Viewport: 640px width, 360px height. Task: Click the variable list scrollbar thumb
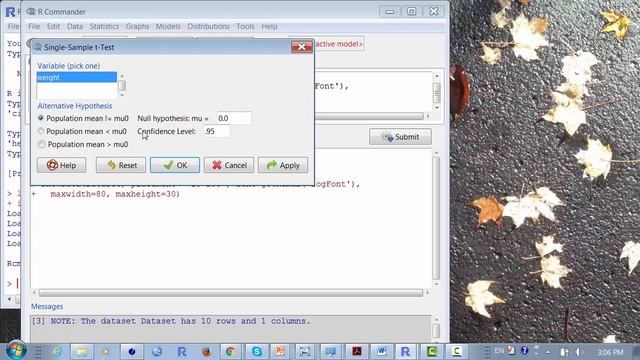[122, 85]
